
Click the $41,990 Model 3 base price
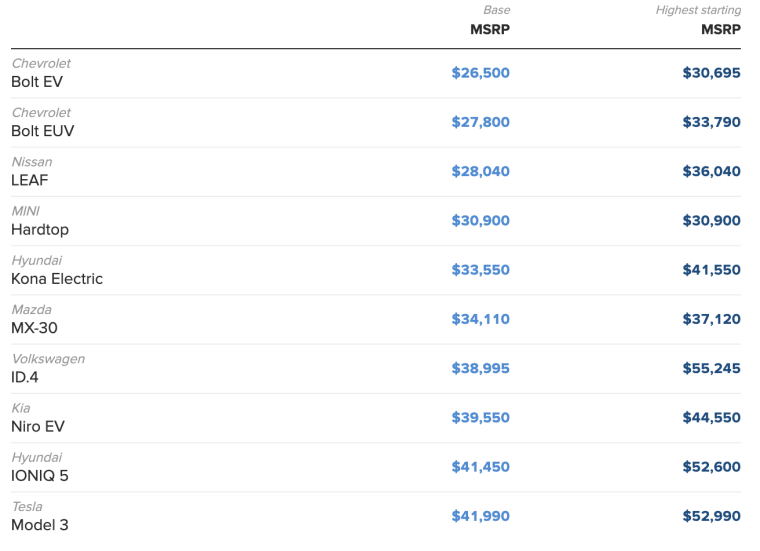point(480,516)
